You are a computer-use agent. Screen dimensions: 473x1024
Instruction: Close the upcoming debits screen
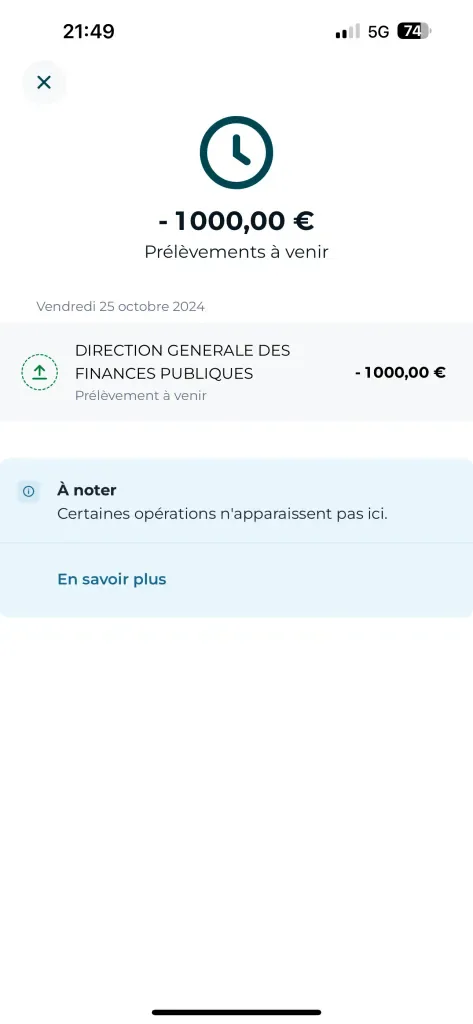tap(44, 82)
